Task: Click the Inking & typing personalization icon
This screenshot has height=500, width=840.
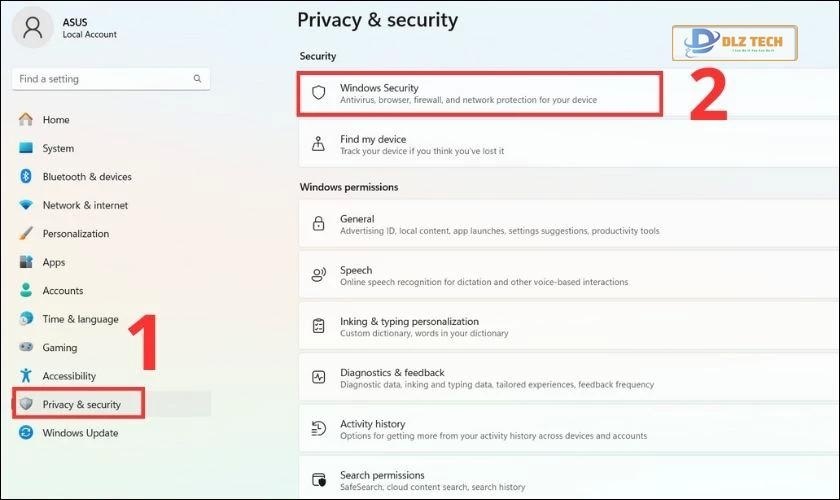Action: 319,326
